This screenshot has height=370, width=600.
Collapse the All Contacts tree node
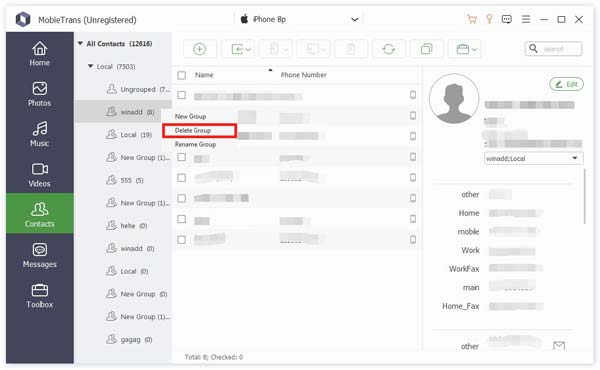[x=80, y=44]
